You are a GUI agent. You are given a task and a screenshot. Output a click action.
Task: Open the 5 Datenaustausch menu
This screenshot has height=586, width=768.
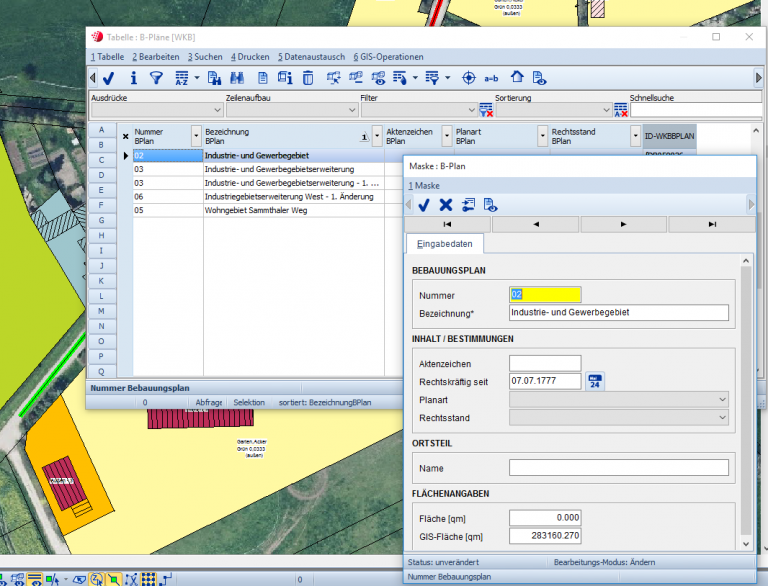pos(312,57)
